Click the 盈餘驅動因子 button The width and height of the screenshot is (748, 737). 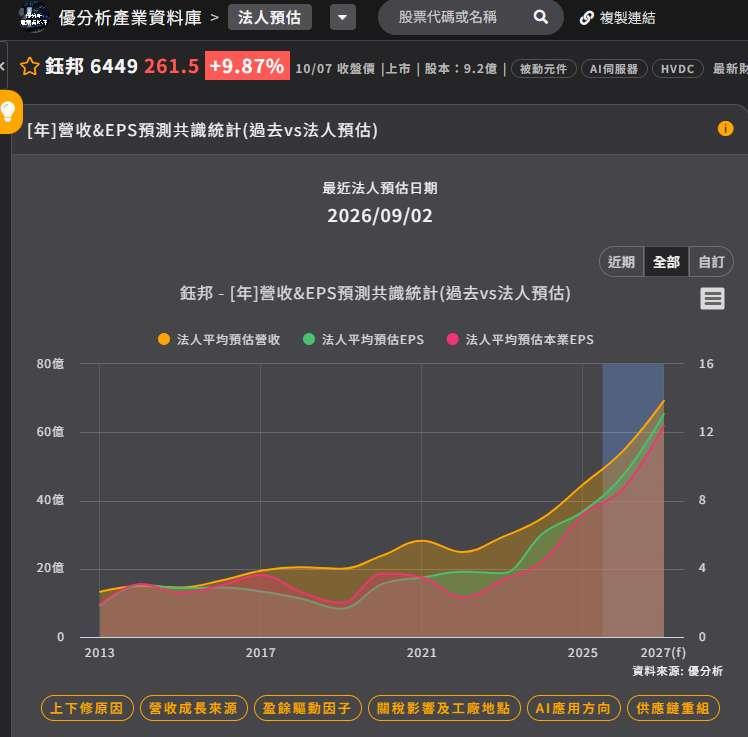coord(308,708)
